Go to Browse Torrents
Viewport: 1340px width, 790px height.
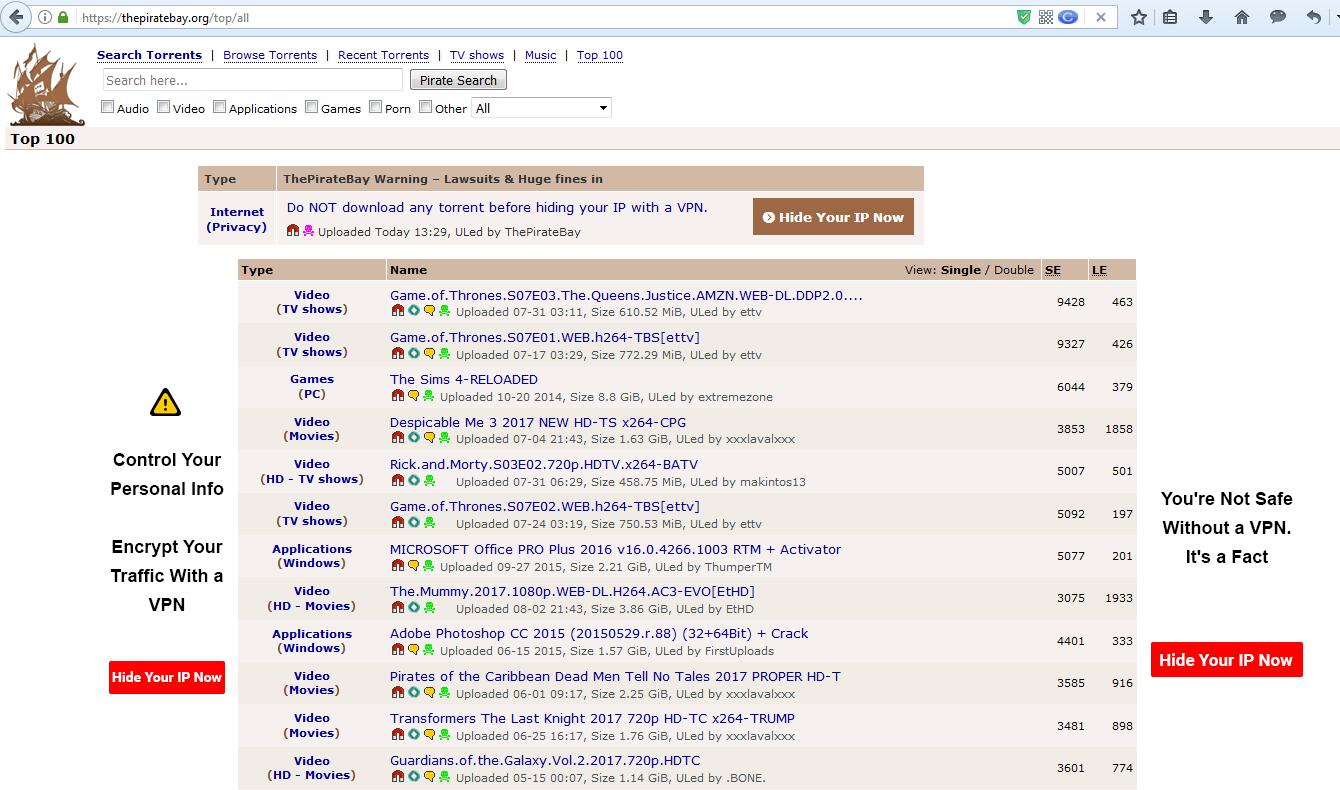(270, 55)
